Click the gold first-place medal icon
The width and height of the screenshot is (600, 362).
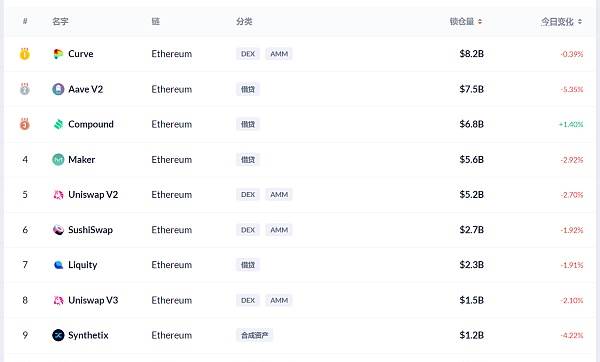(x=25, y=54)
